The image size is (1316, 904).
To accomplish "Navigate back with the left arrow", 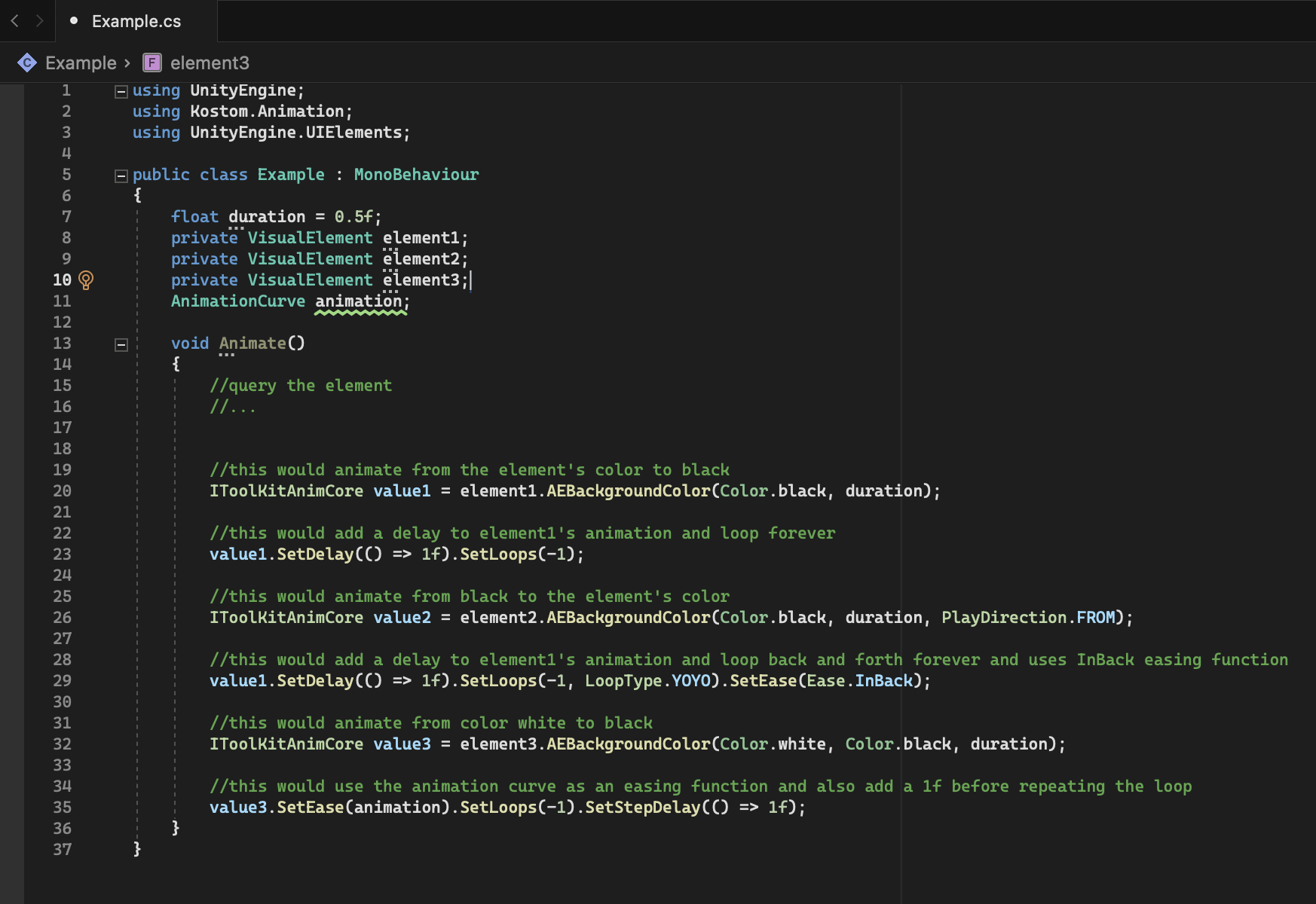I will (x=14, y=21).
